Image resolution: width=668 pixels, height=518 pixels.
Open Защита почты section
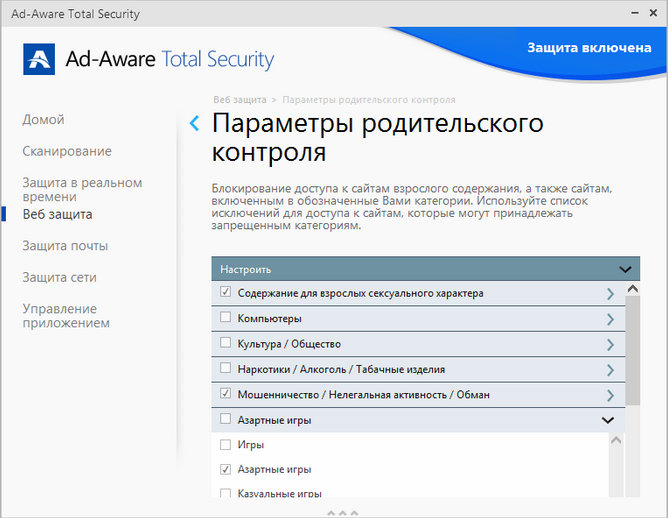(x=65, y=246)
